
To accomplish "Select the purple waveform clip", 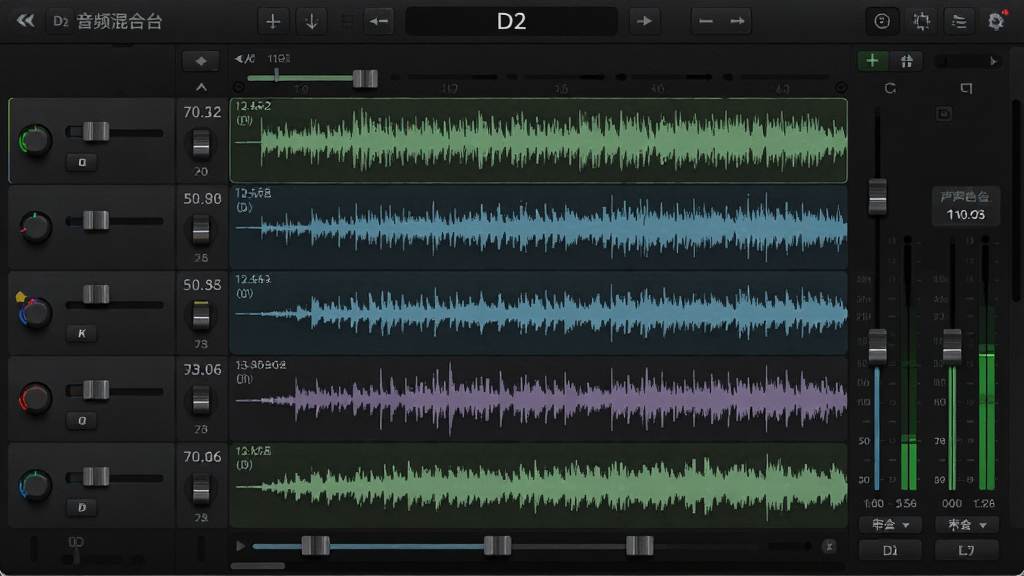I will (539, 399).
